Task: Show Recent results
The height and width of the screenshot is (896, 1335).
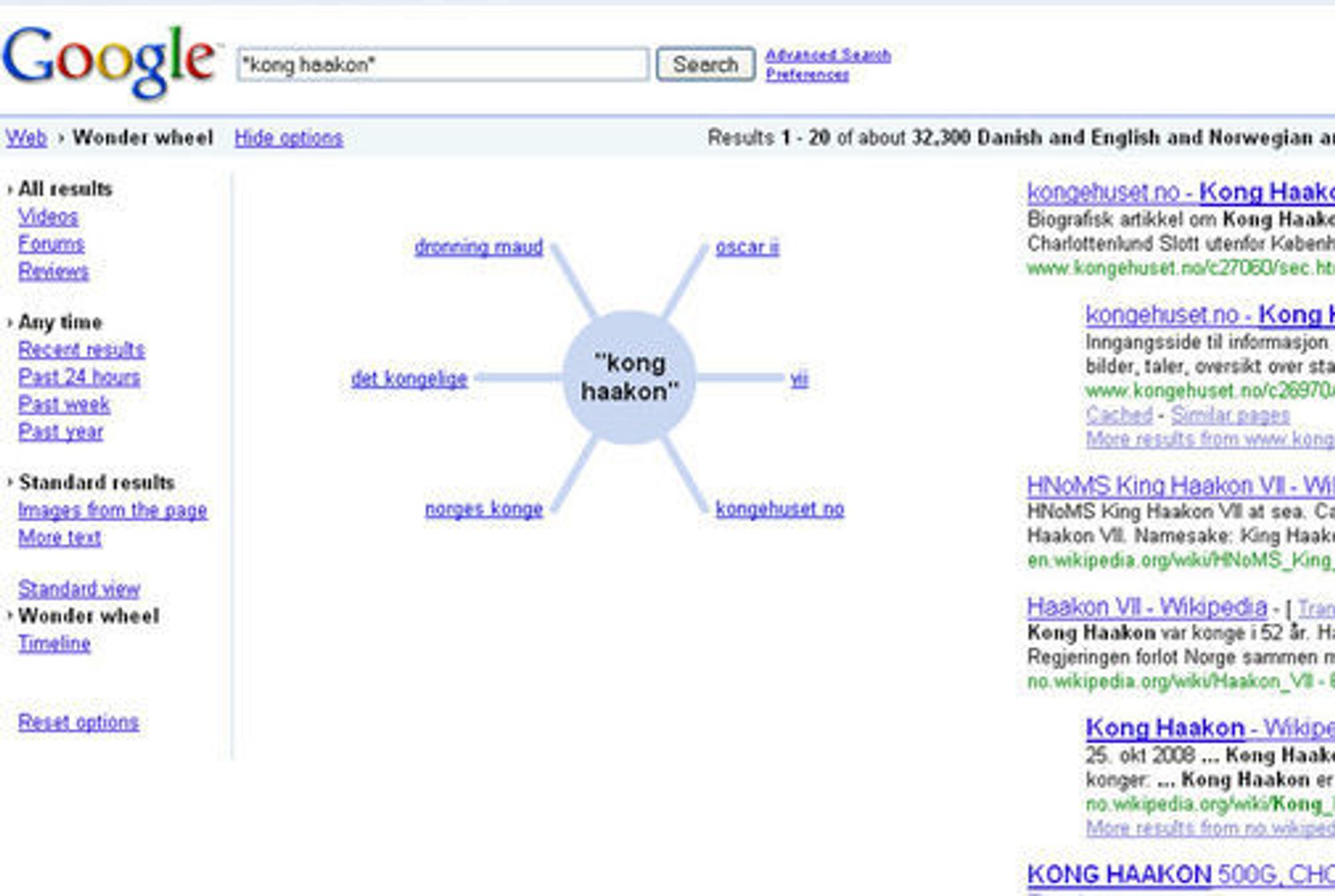Action: click(81, 350)
